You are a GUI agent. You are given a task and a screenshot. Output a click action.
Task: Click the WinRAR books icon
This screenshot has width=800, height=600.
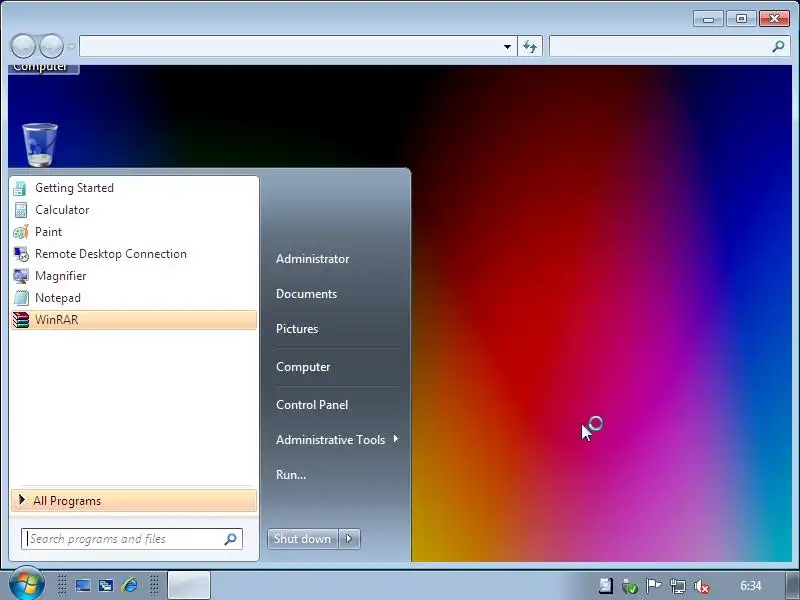(x=21, y=320)
